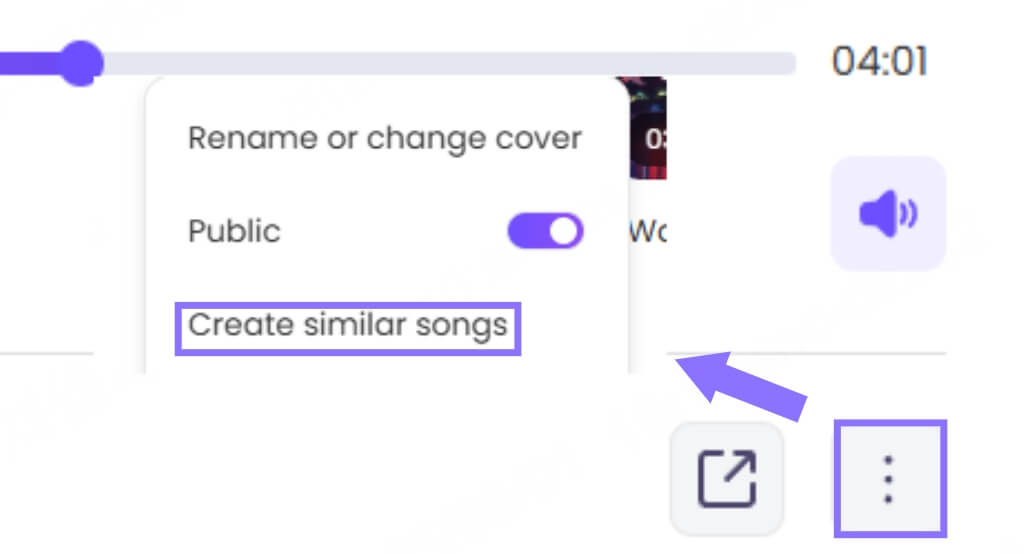This screenshot has height=554, width=1024.
Task: Choose 'Create similar songs' from the menu
Action: click(348, 325)
